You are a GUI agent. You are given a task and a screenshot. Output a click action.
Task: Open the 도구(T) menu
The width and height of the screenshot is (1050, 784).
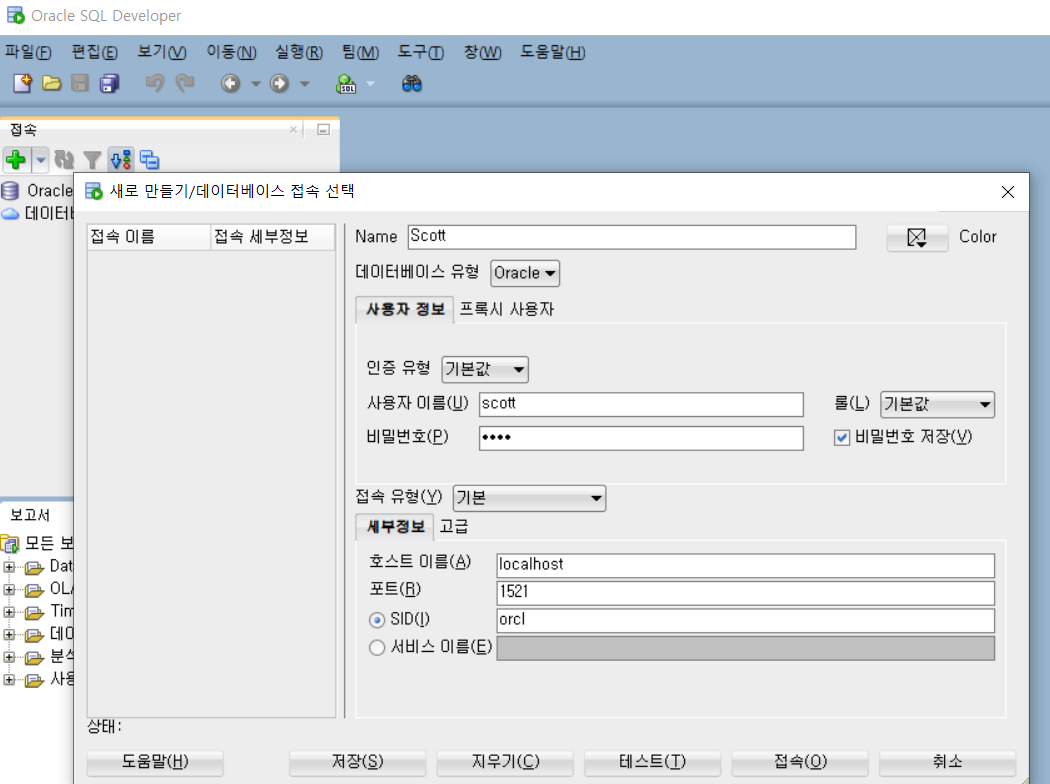click(x=421, y=52)
